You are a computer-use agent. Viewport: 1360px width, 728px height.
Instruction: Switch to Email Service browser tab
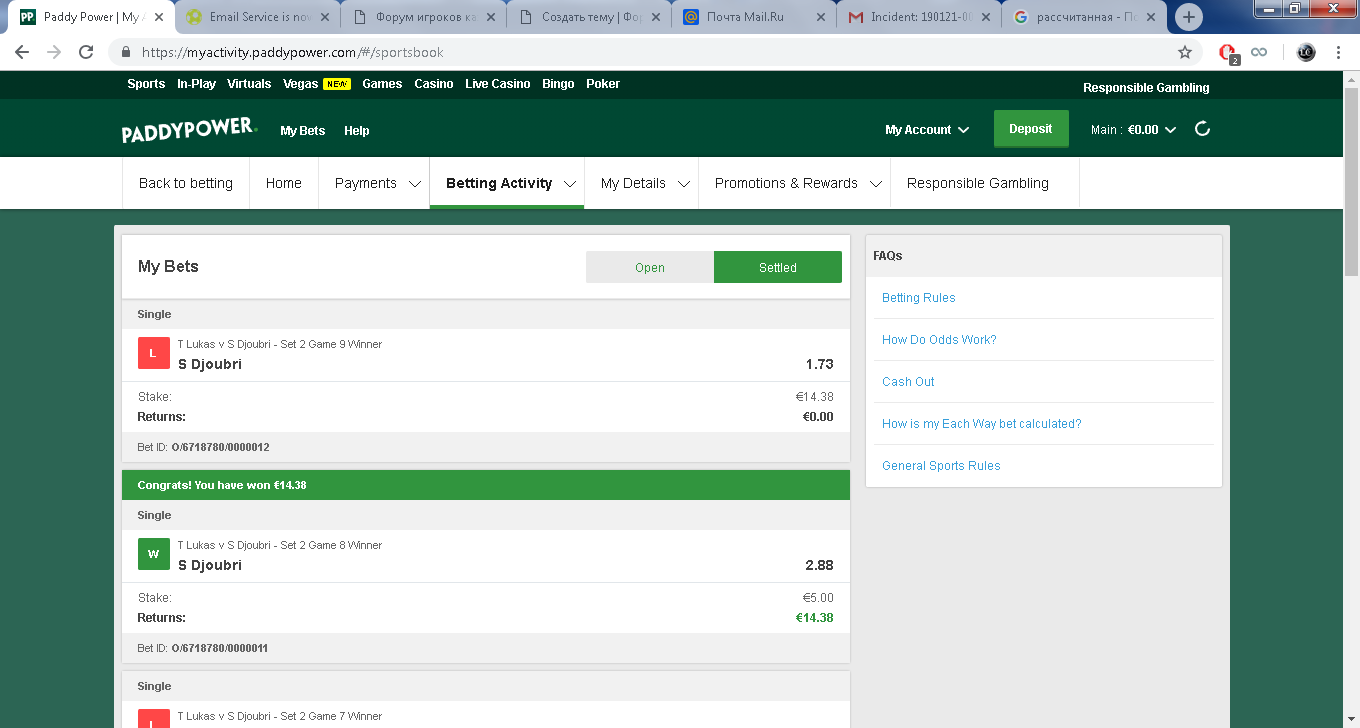(258, 17)
